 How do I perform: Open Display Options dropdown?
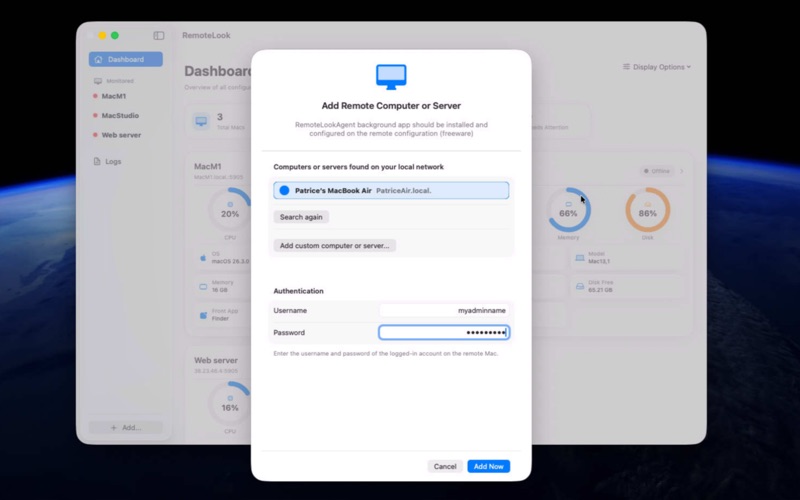(x=657, y=67)
